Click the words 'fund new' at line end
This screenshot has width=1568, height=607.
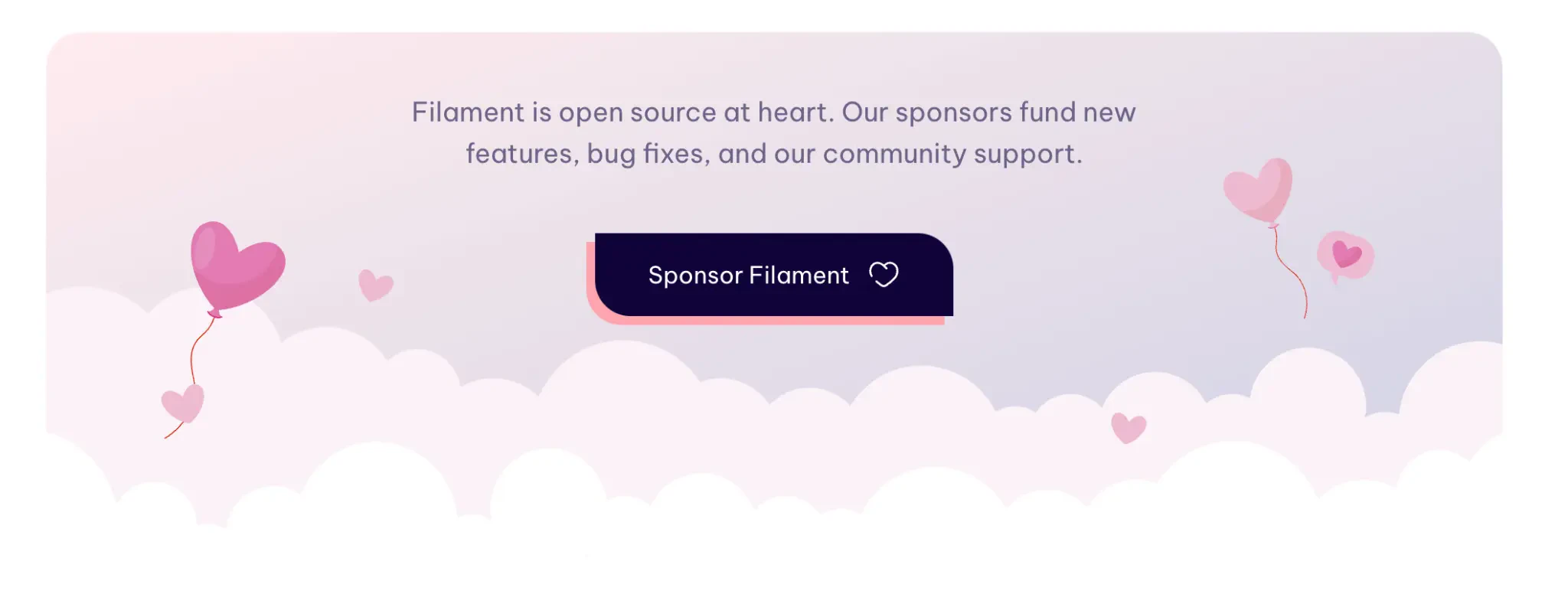[x=1076, y=113]
